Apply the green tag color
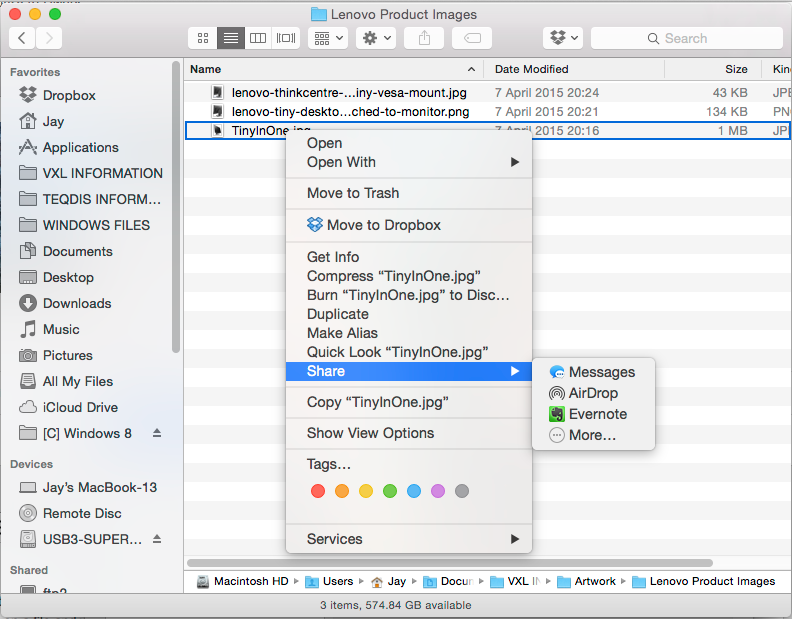This screenshot has width=792, height=619. click(x=390, y=491)
